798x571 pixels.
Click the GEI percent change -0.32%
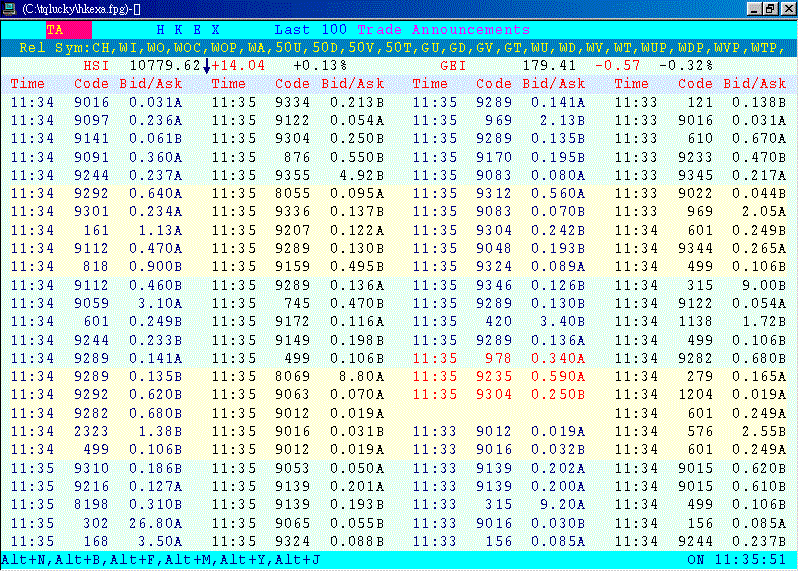(686, 66)
